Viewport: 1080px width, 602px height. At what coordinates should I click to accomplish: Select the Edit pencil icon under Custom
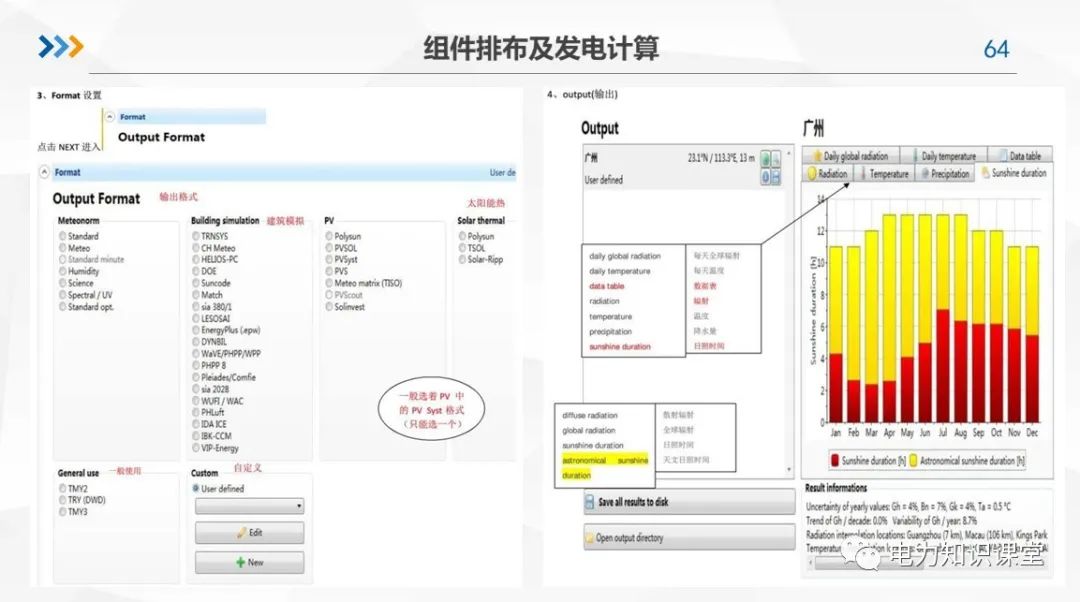point(240,532)
